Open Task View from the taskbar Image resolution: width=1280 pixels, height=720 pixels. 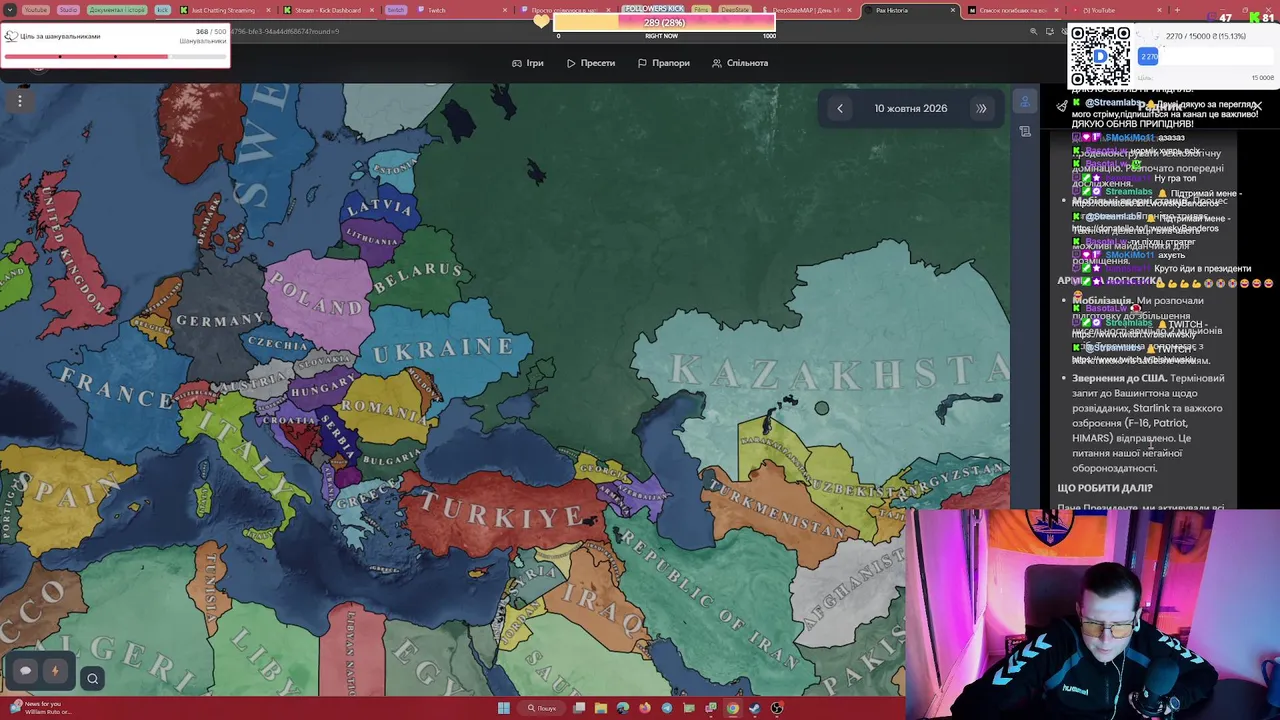pyautogui.click(x=579, y=708)
